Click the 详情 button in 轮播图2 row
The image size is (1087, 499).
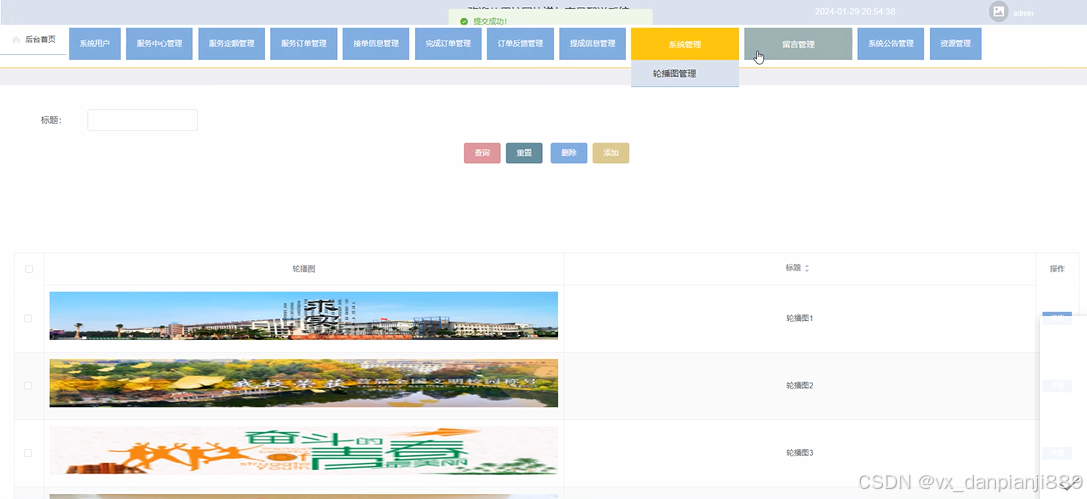click(1056, 386)
